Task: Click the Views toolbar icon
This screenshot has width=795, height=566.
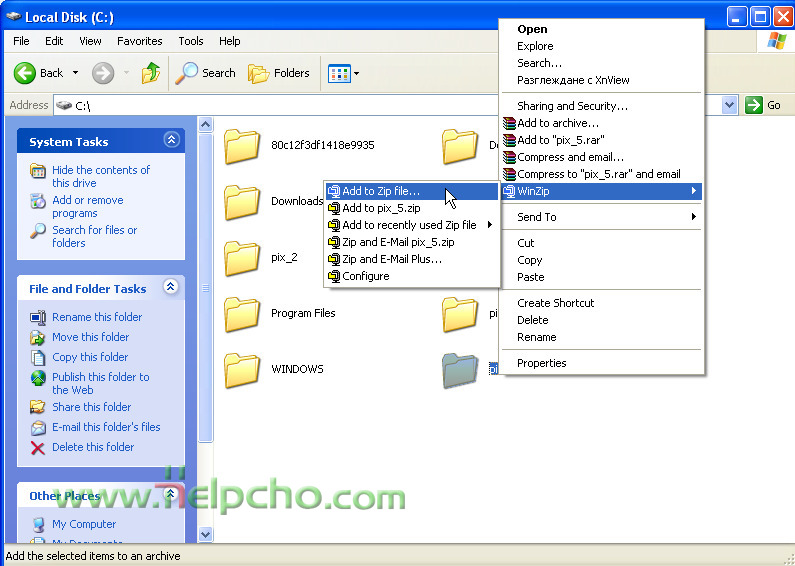Action: pyautogui.click(x=339, y=74)
